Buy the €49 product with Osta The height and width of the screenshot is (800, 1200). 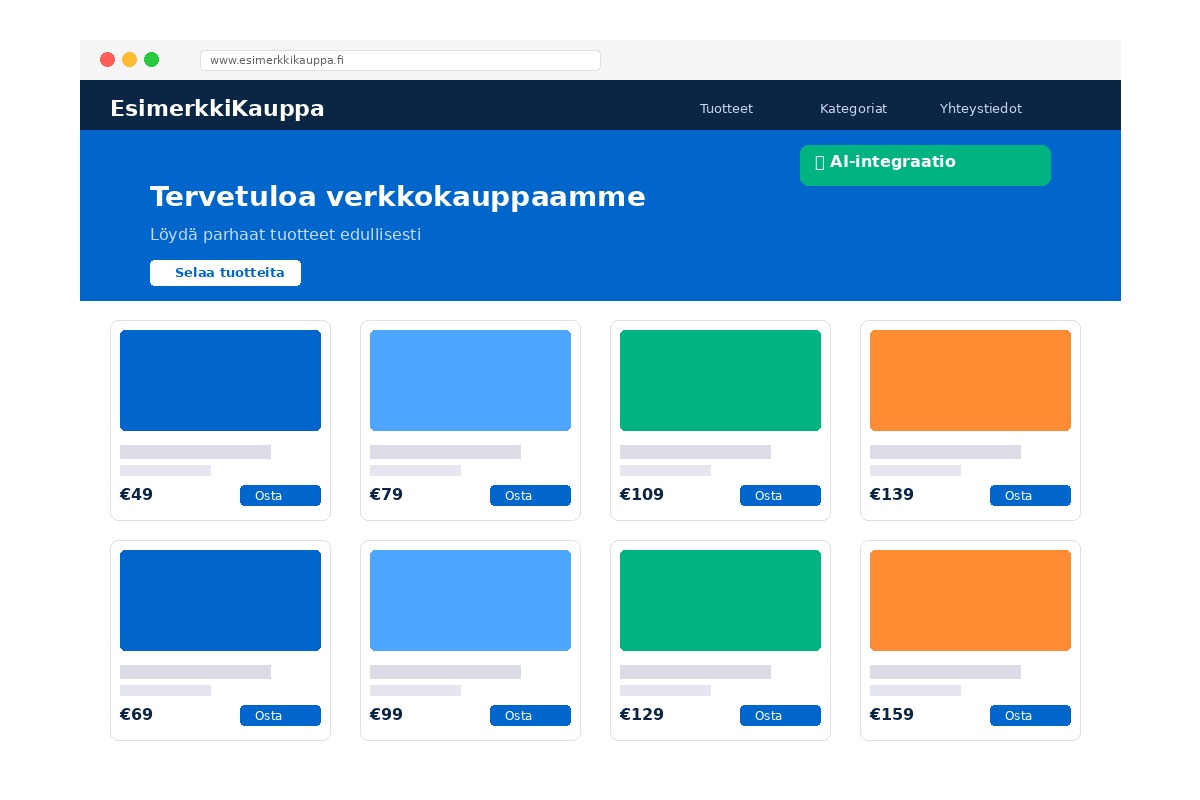click(280, 495)
